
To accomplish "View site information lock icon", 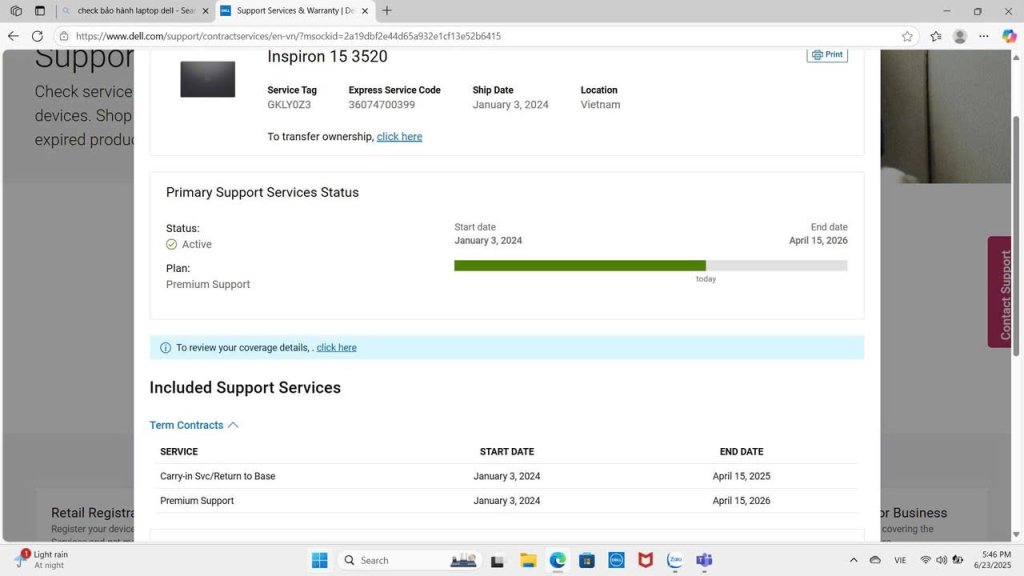I will click(63, 36).
